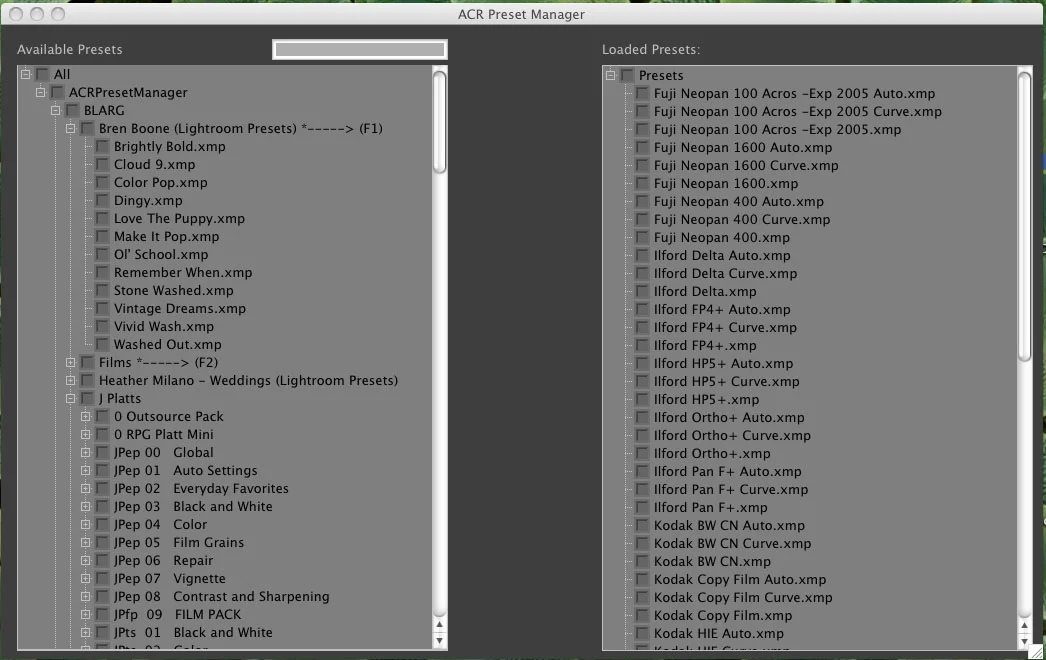Select Make It Pop.xmp preset

point(166,236)
